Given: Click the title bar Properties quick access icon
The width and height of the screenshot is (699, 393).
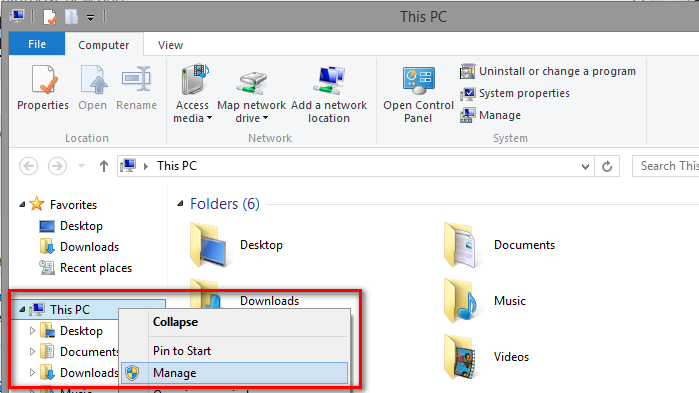Looking at the screenshot, I should click(x=49, y=17).
